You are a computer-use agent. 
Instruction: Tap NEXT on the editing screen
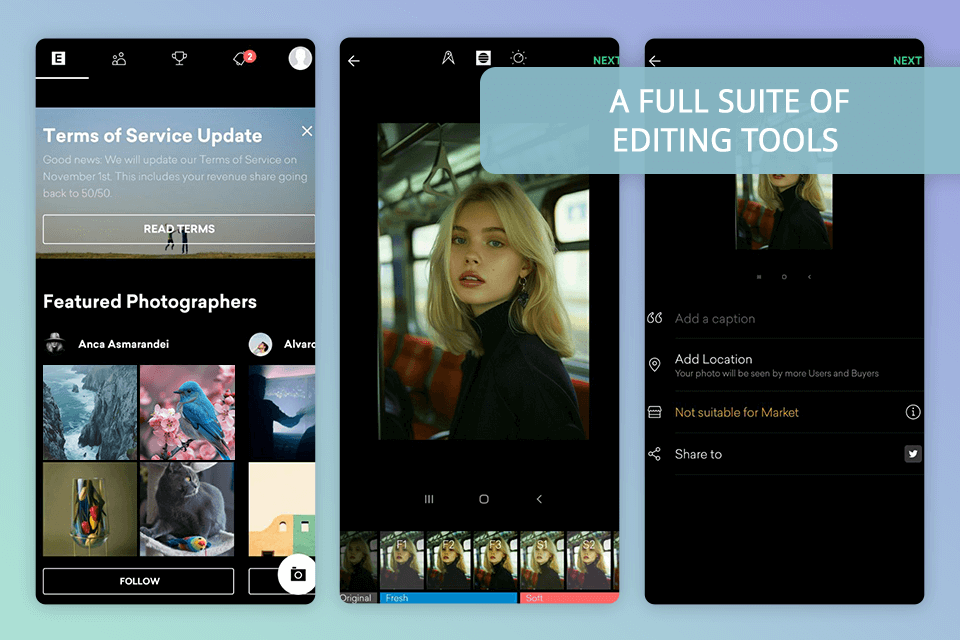(x=606, y=61)
